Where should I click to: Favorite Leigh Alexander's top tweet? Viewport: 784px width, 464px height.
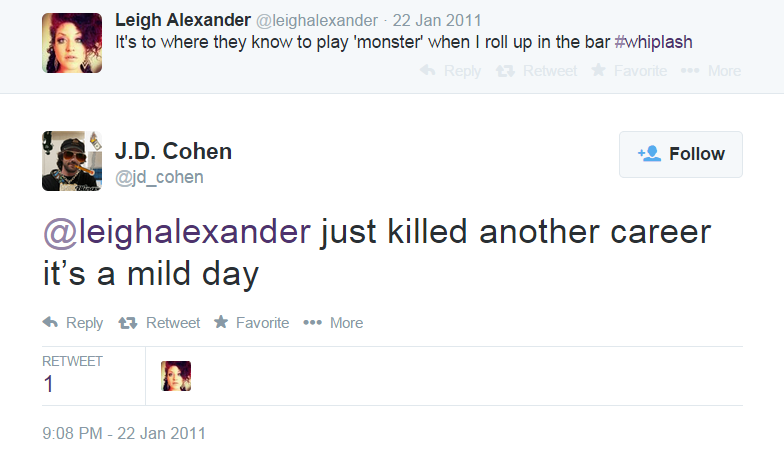coord(599,71)
